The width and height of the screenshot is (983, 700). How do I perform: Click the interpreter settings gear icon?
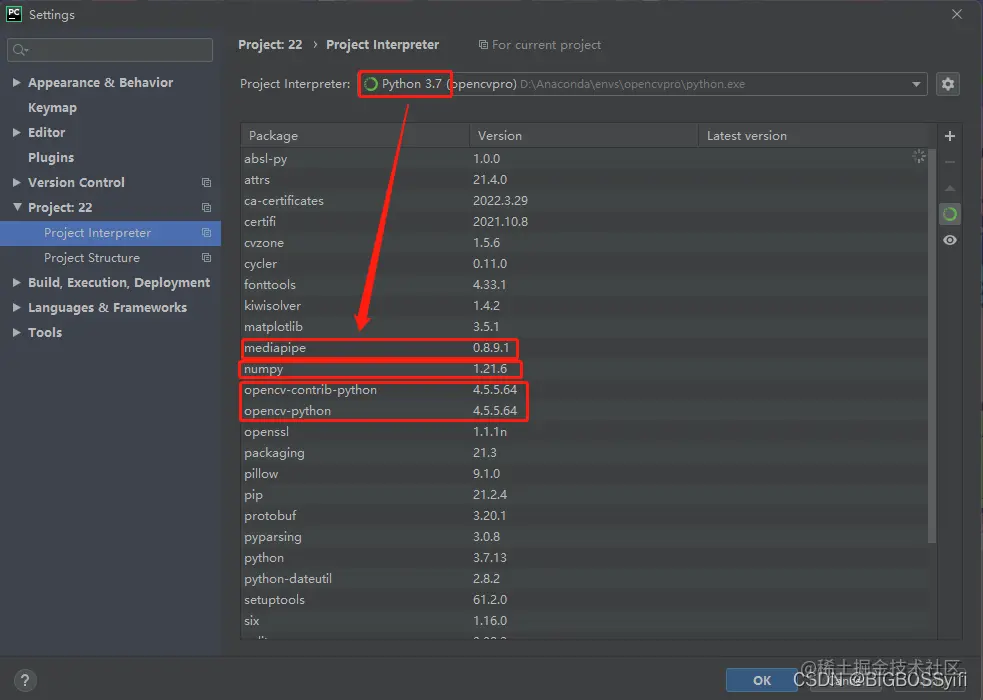(x=947, y=84)
